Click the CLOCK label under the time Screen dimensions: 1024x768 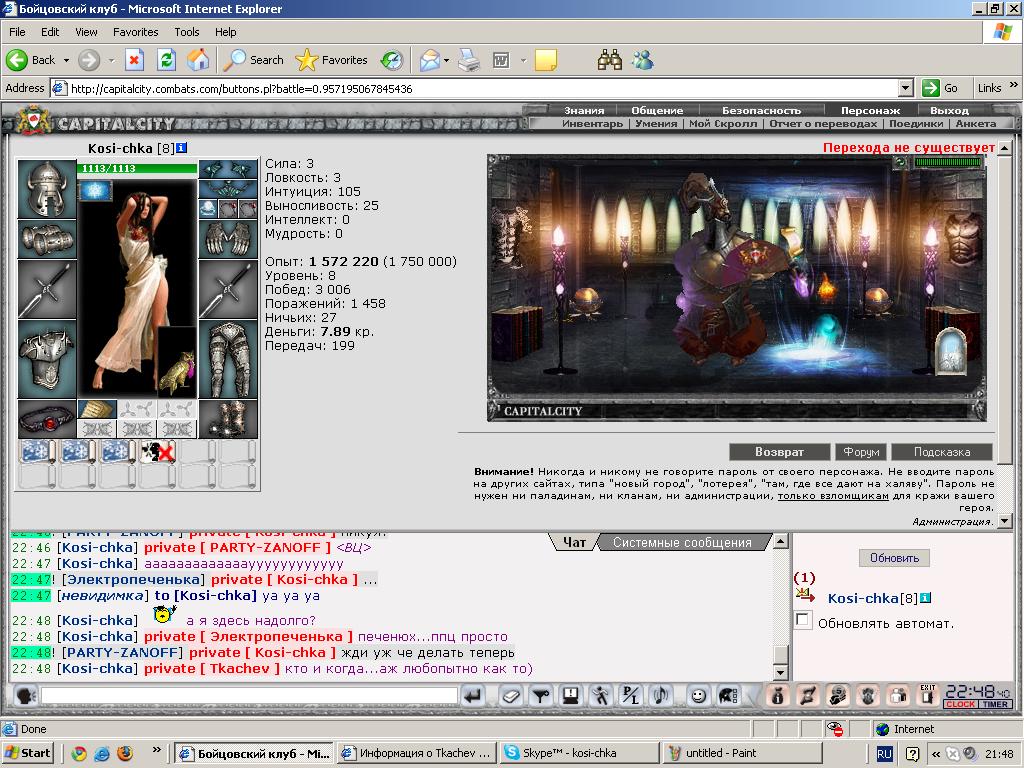960,704
